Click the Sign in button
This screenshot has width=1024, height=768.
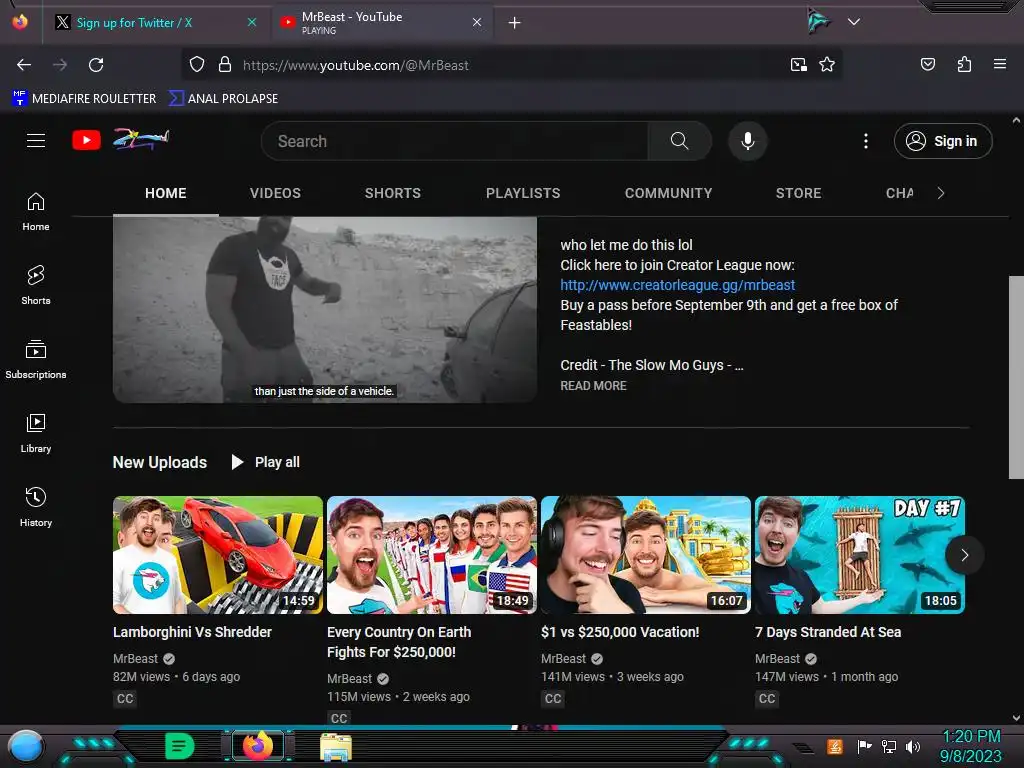click(x=943, y=141)
